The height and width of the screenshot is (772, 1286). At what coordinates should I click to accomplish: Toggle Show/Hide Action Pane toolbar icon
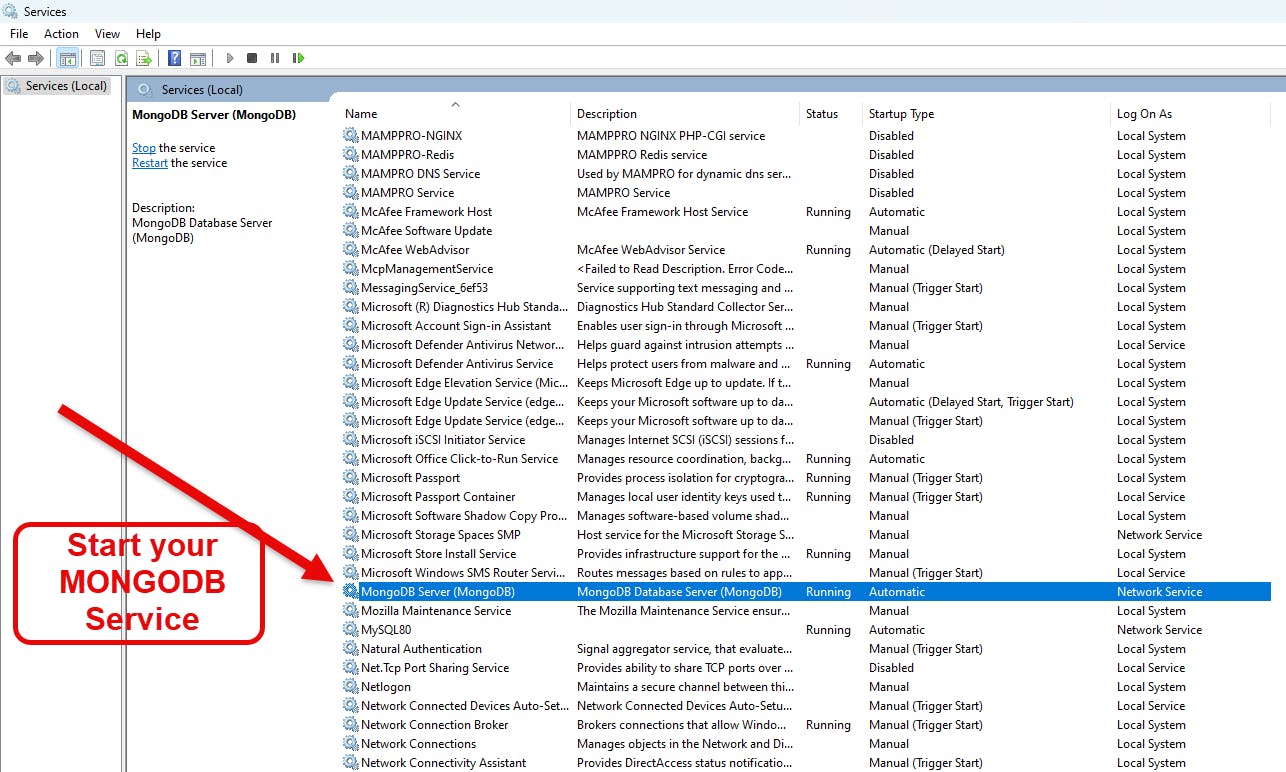198,59
